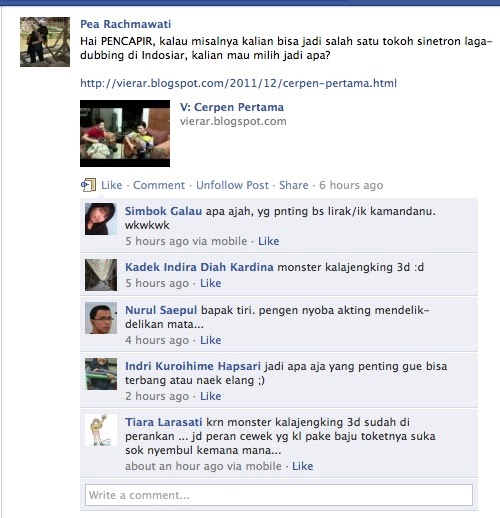Image resolution: width=500 pixels, height=518 pixels.
Task: Share the post
Action: click(x=294, y=185)
